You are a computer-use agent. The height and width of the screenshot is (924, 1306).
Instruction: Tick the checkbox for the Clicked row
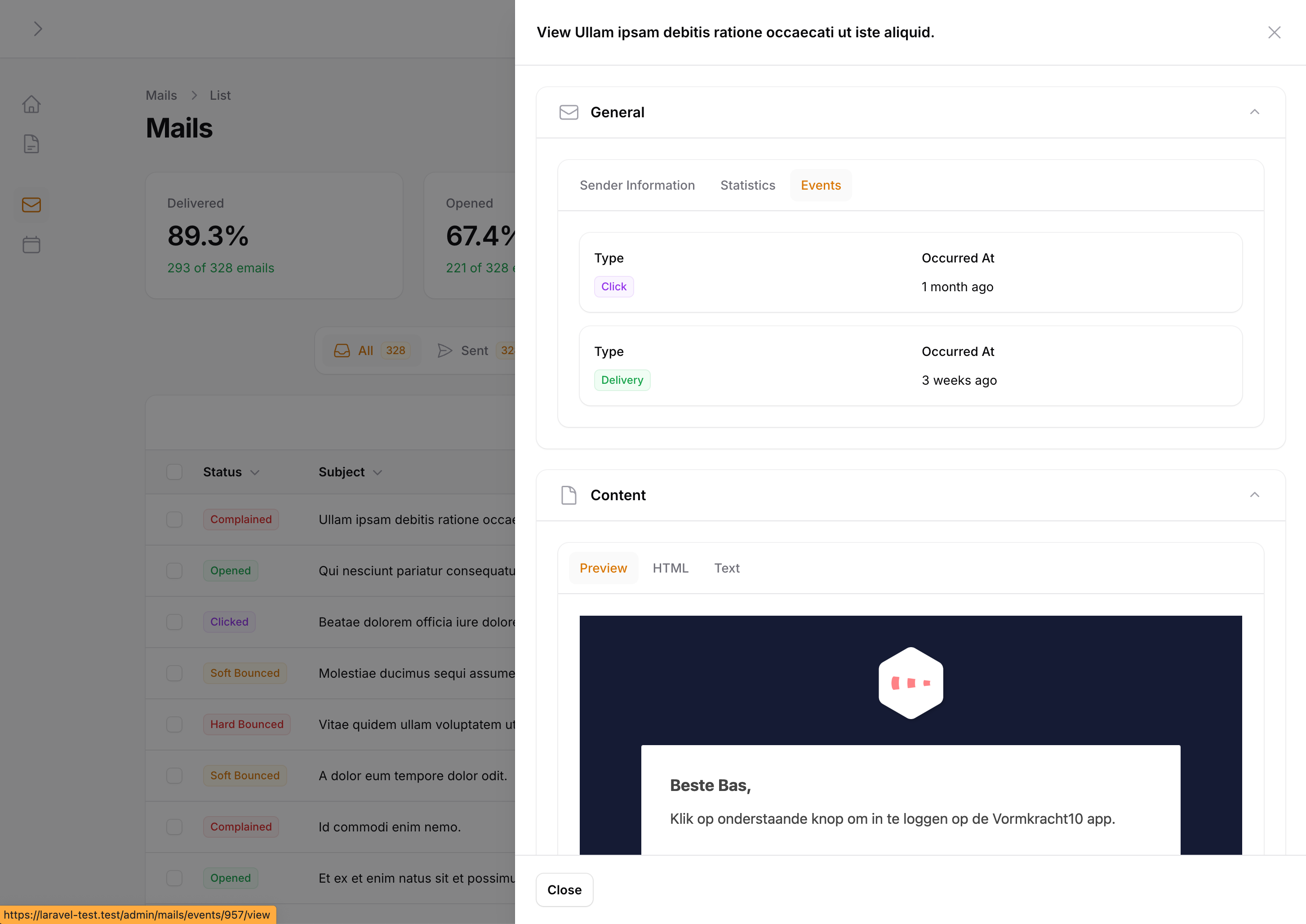(174, 622)
